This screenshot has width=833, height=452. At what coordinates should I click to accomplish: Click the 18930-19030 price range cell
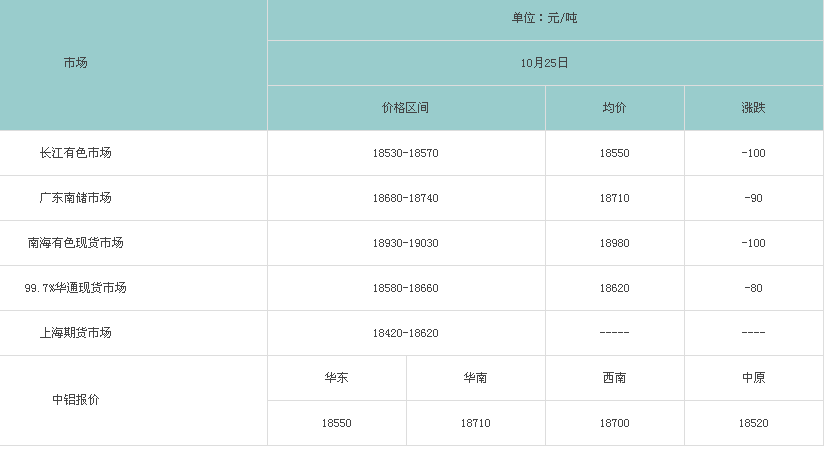[x=405, y=243]
